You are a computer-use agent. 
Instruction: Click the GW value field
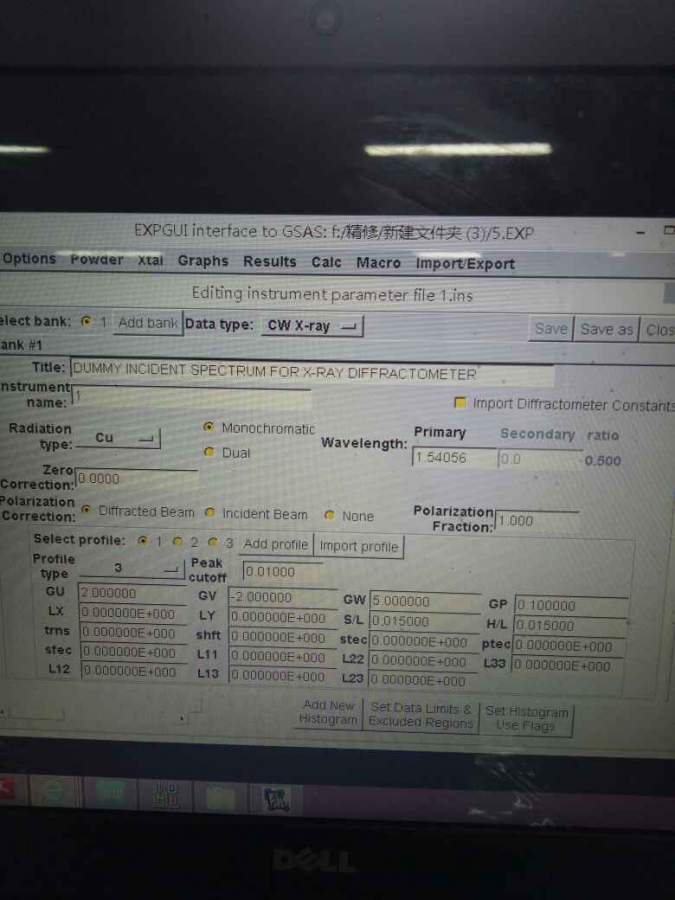[425, 602]
